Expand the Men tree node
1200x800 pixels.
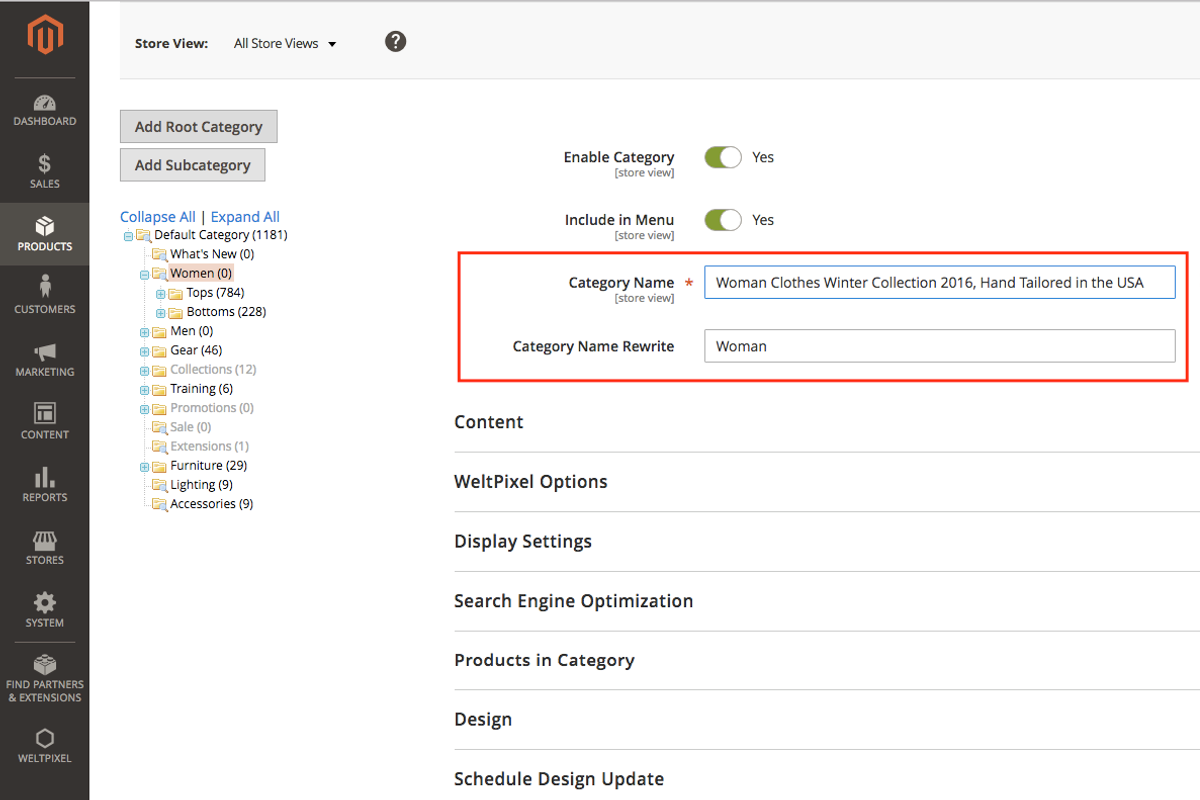tap(145, 332)
